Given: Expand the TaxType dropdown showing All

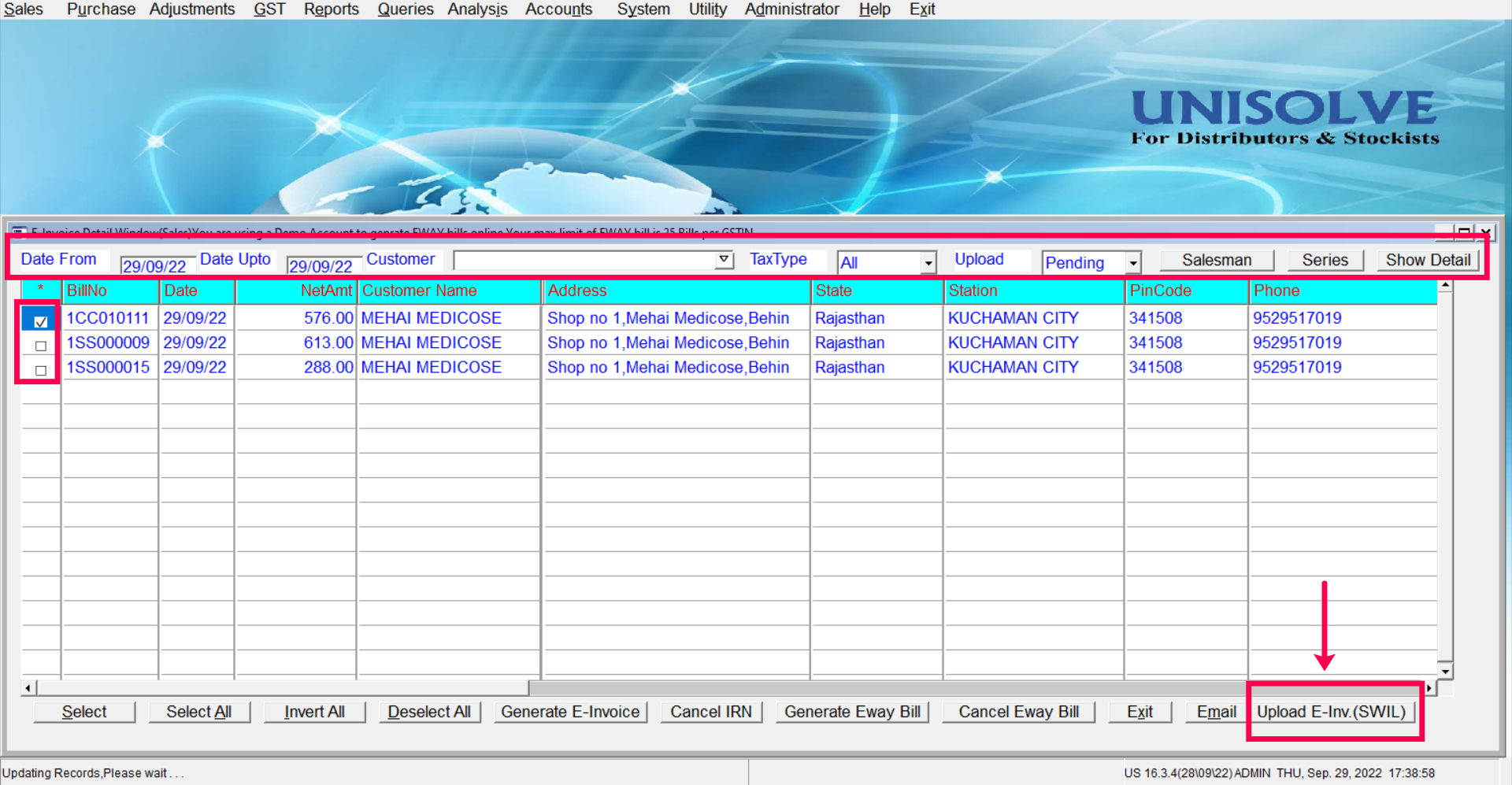Looking at the screenshot, I should (x=928, y=263).
